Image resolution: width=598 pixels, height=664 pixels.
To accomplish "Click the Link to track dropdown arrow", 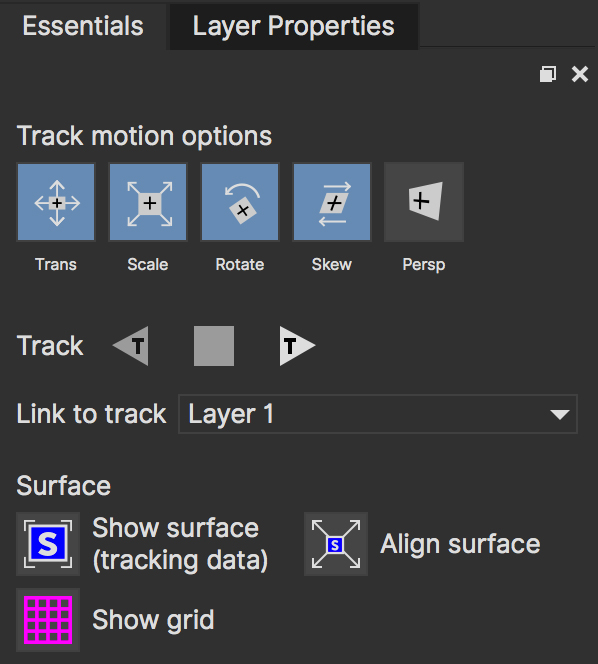I will tap(559, 414).
